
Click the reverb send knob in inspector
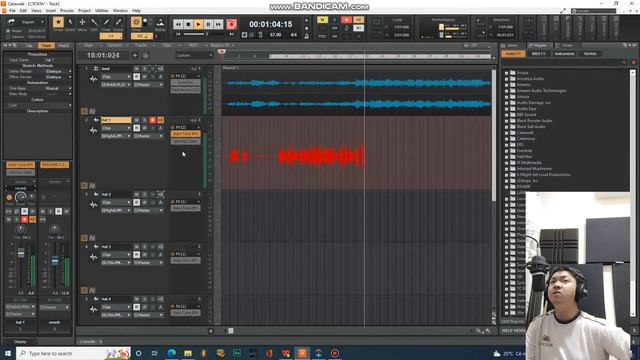click(20, 198)
